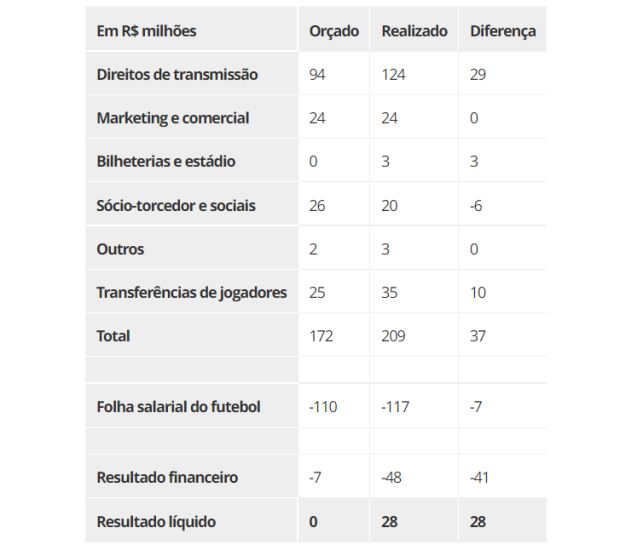
Task: Click the Total Realizado value 209
Action: 395,336
